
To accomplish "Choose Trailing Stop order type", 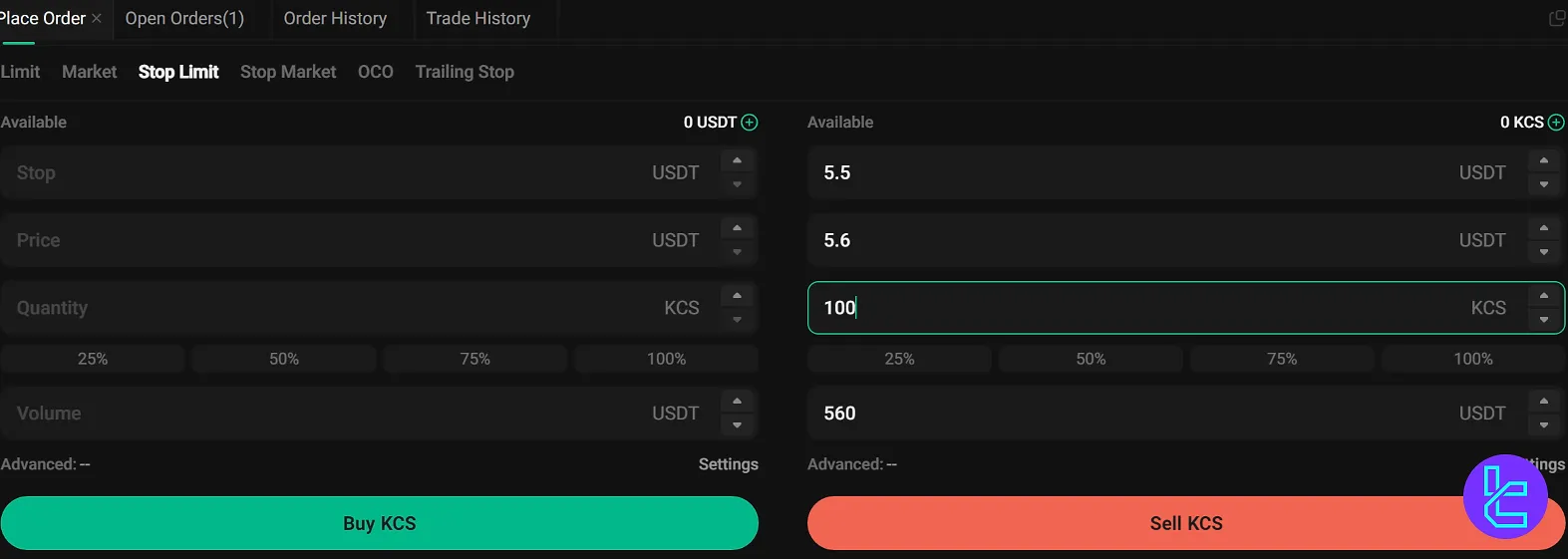I will click(x=465, y=72).
